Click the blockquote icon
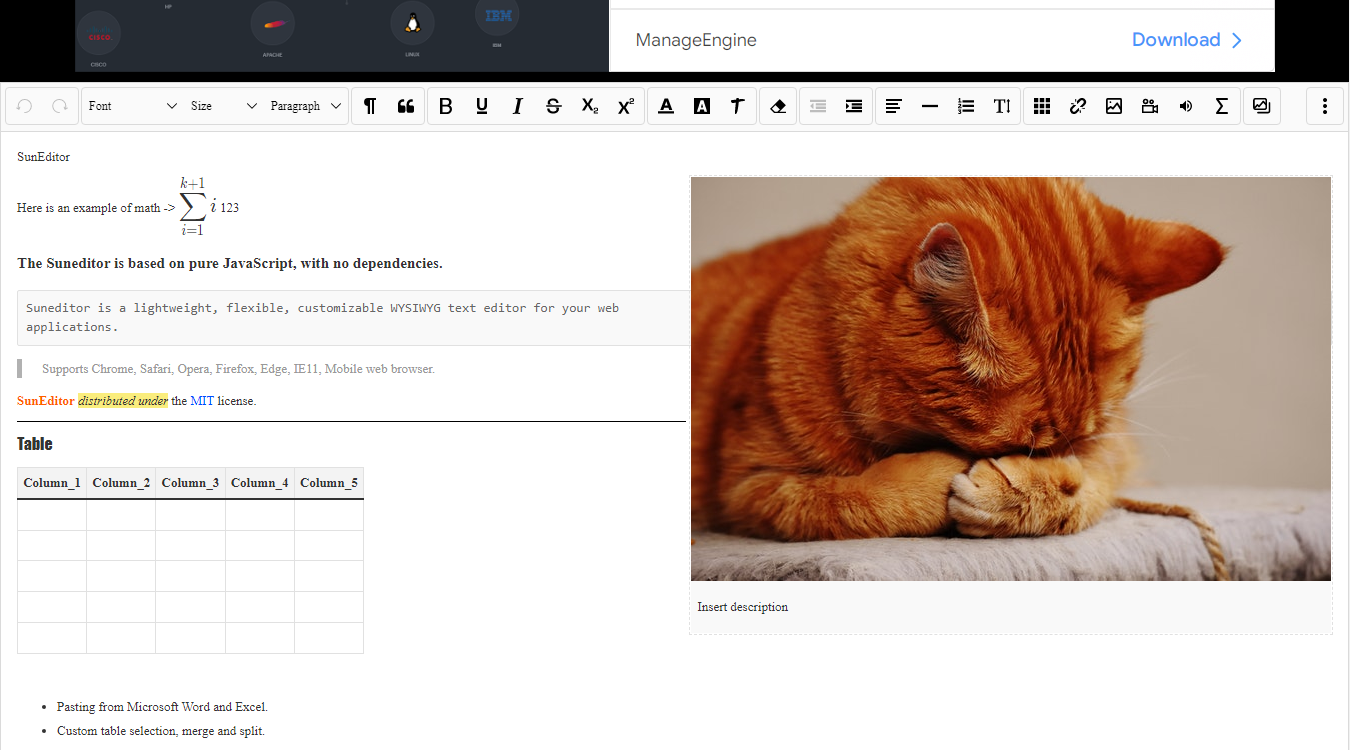 (x=406, y=106)
